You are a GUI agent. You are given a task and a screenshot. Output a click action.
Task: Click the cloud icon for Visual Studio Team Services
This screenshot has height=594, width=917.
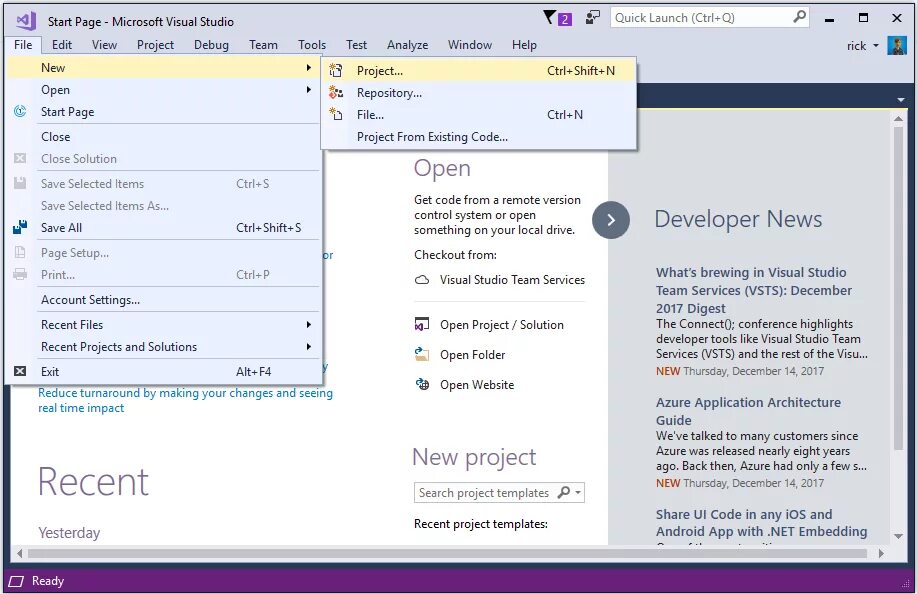coord(422,280)
